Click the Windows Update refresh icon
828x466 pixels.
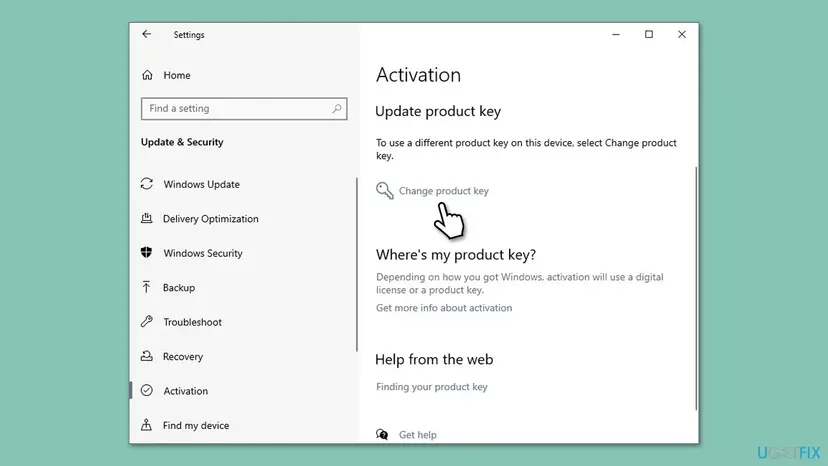[147, 184]
